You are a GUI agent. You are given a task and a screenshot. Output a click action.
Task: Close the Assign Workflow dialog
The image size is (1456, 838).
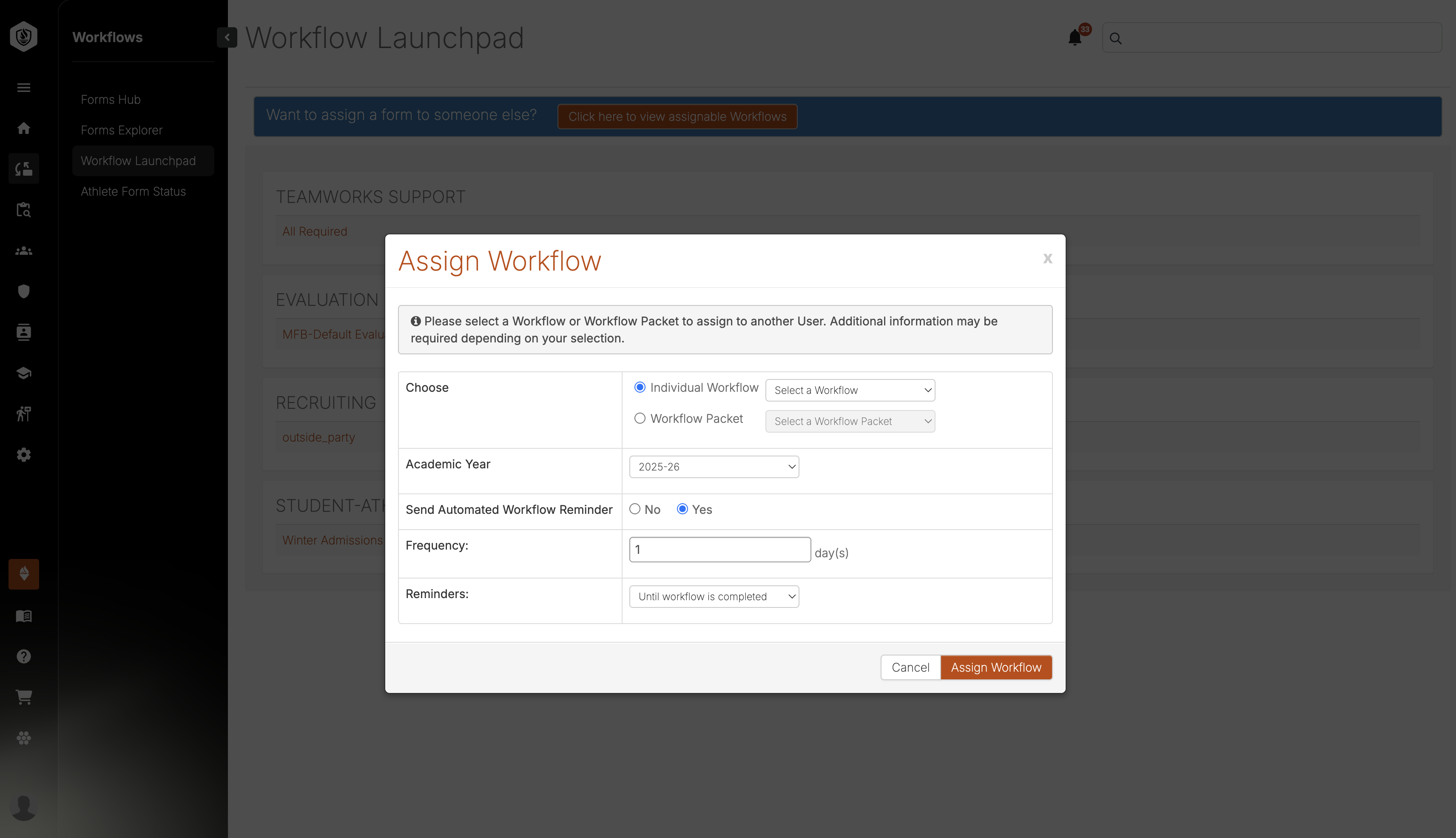click(x=1047, y=259)
